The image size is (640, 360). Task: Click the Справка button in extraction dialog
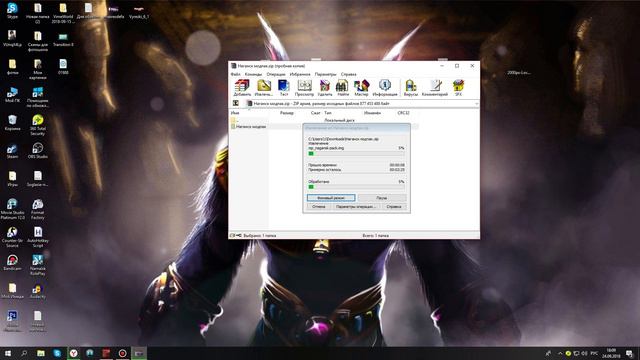[x=393, y=207]
